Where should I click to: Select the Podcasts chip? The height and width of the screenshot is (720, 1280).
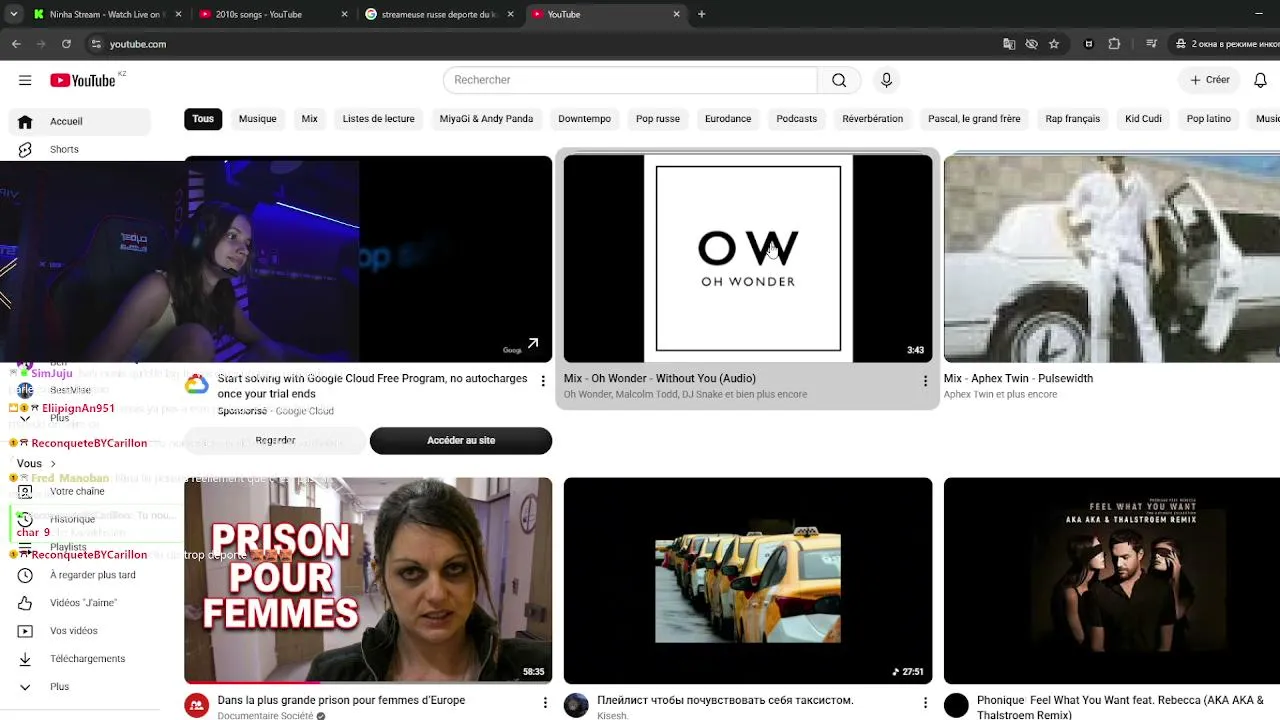tap(797, 119)
